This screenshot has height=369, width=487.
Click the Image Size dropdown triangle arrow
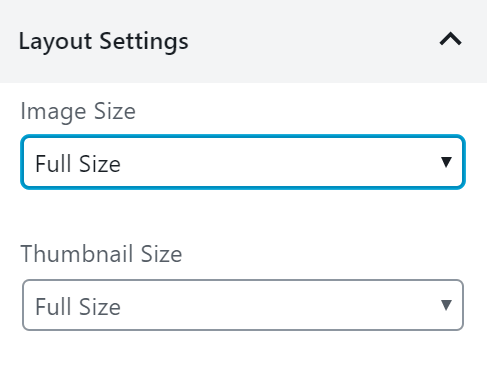(x=446, y=162)
